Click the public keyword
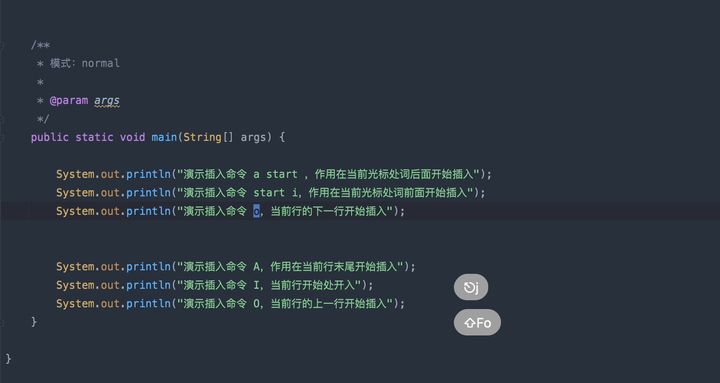The width and height of the screenshot is (720, 383). point(50,137)
